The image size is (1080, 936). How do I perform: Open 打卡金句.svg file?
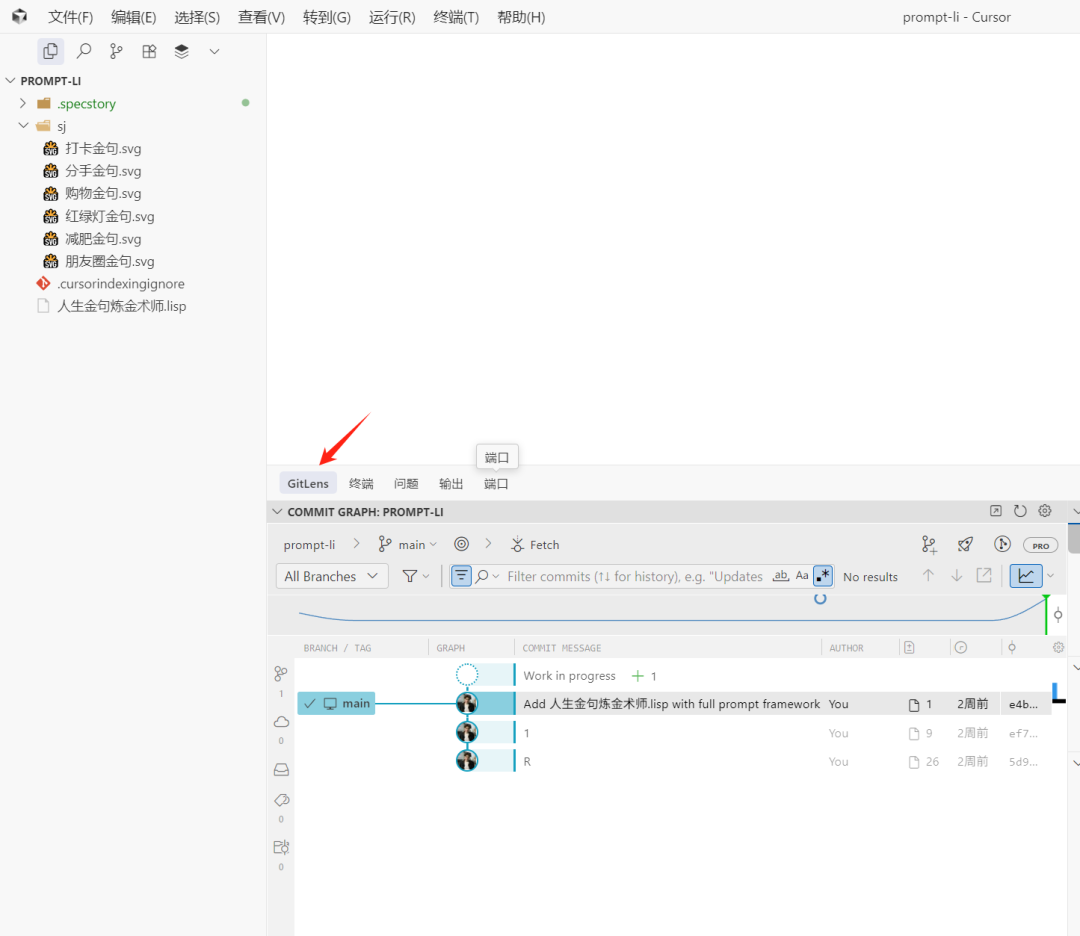coord(103,148)
